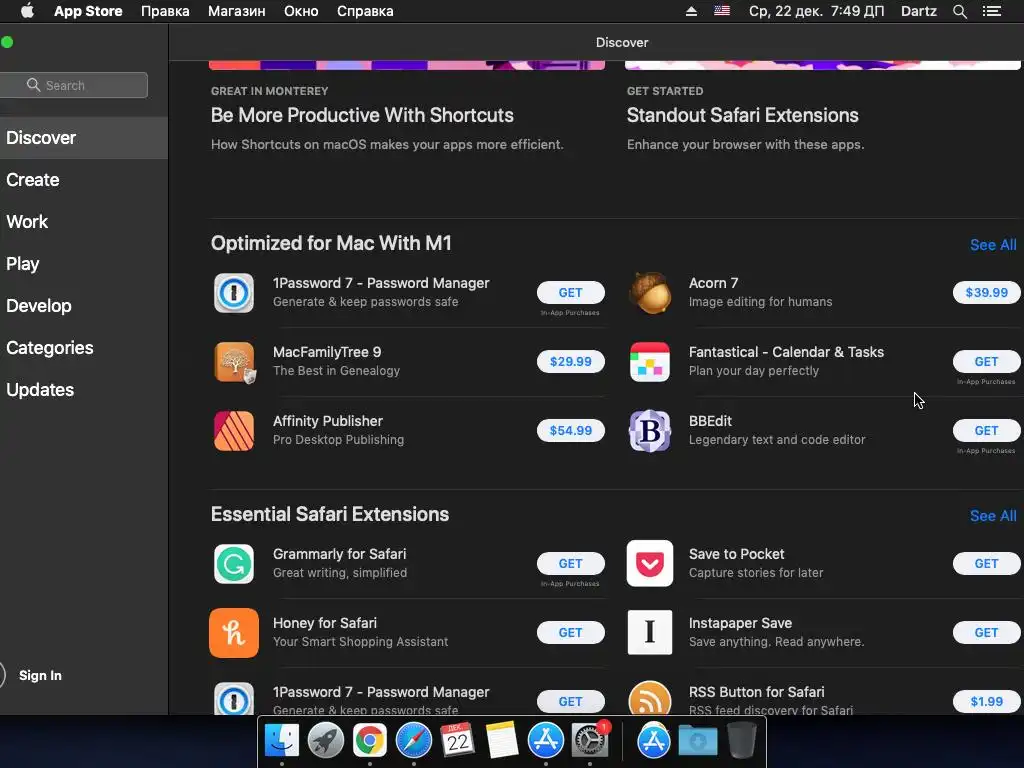Click the App Store search field
The image size is (1024, 768).
(74, 85)
